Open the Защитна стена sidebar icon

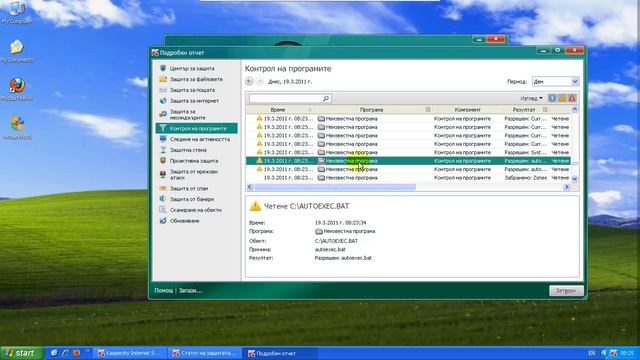coord(163,150)
